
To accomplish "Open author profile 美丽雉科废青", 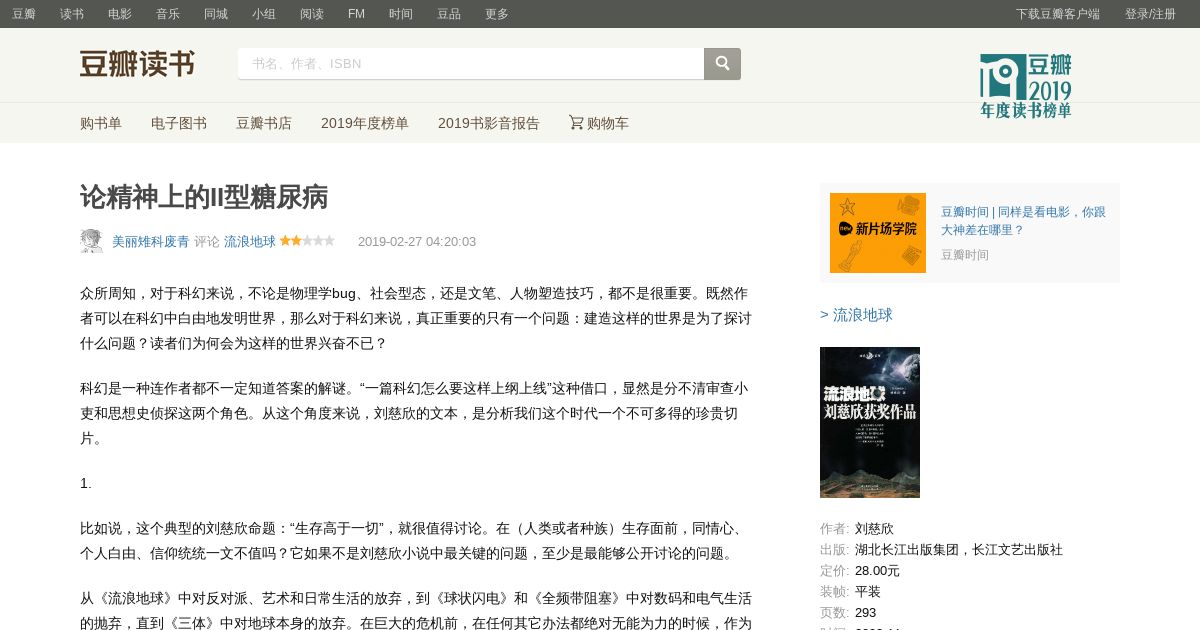I will 151,241.
